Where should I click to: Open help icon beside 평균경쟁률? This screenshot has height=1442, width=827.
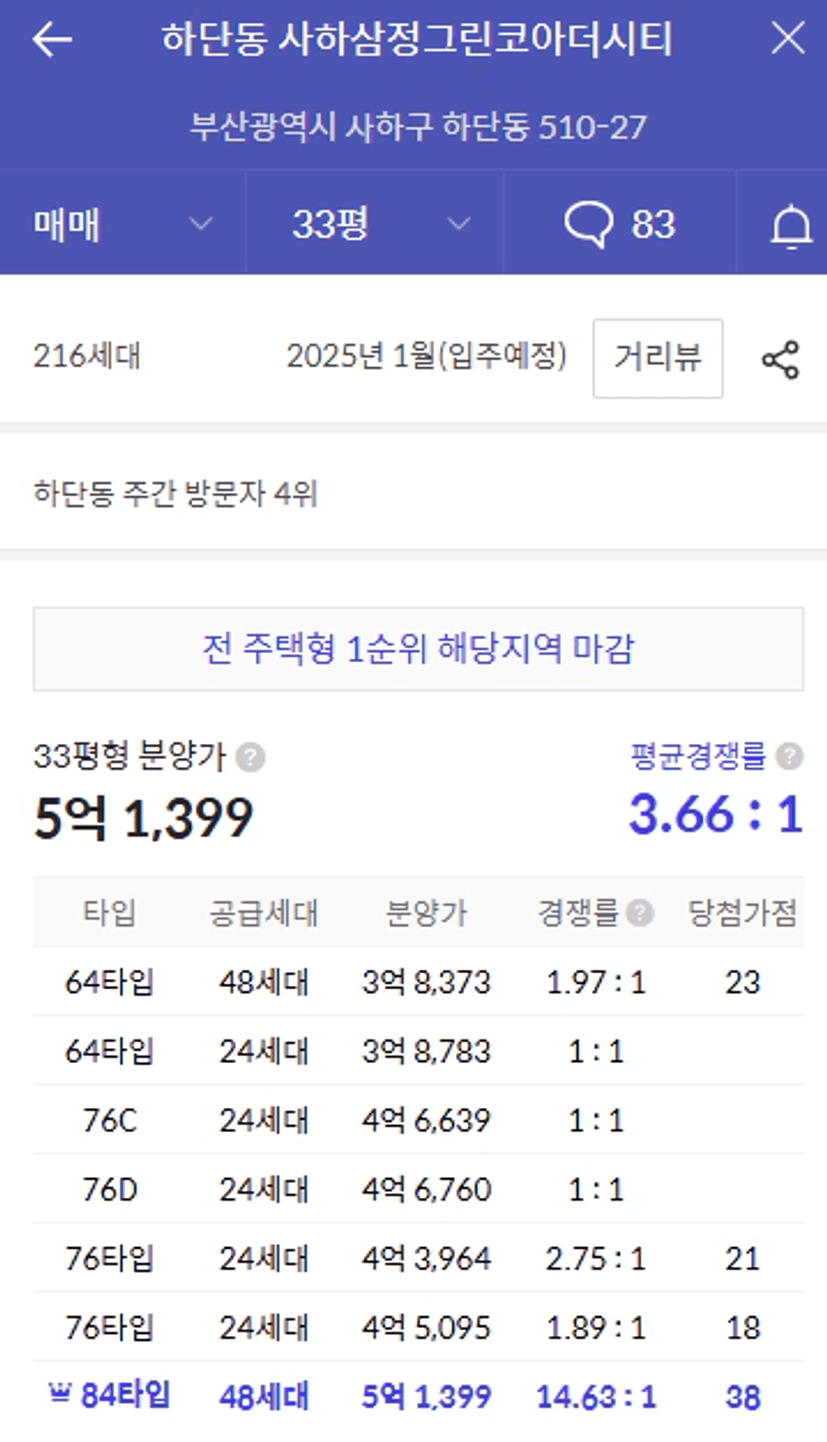click(789, 756)
